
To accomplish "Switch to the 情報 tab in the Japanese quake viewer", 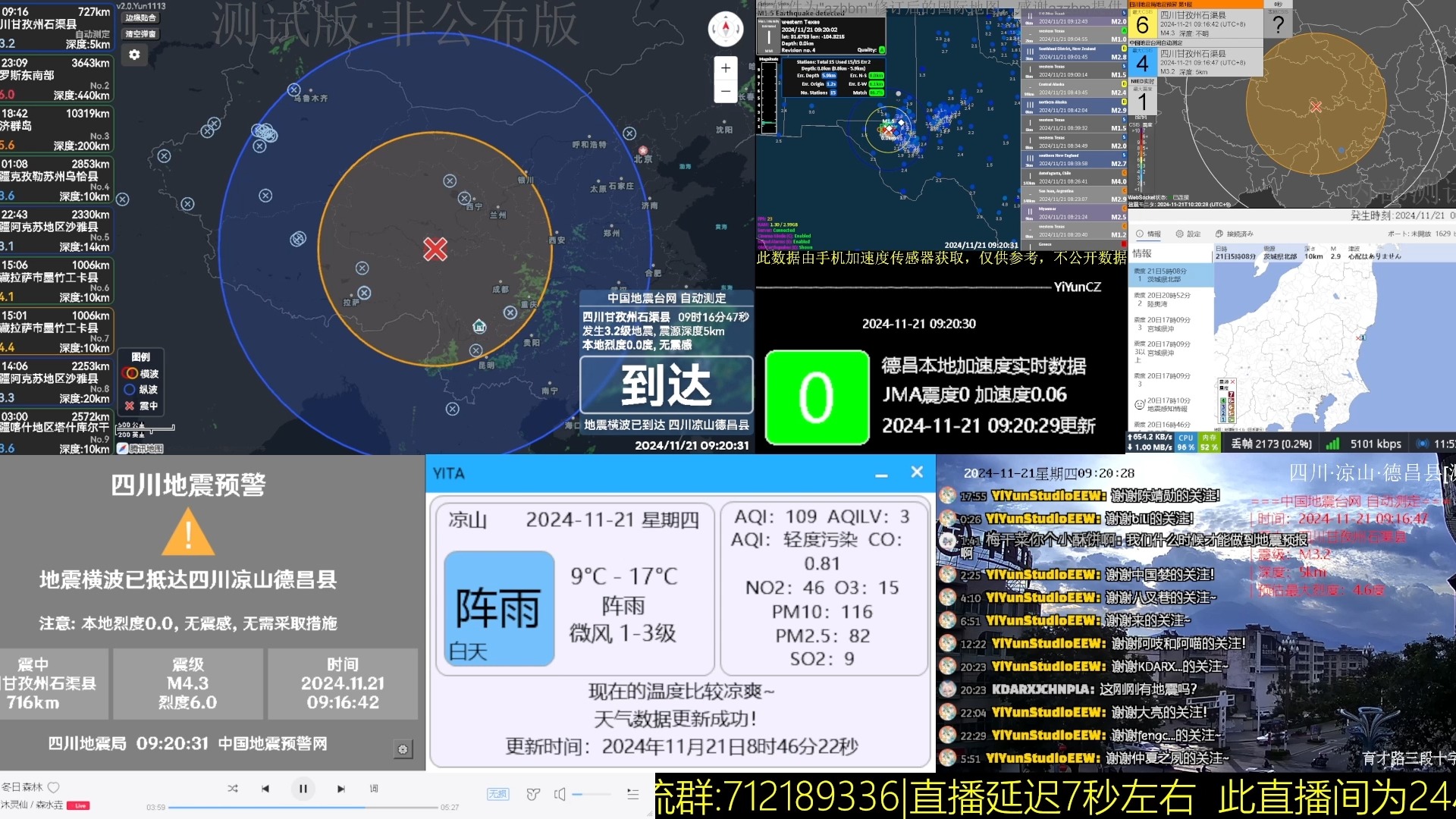I will [1149, 234].
